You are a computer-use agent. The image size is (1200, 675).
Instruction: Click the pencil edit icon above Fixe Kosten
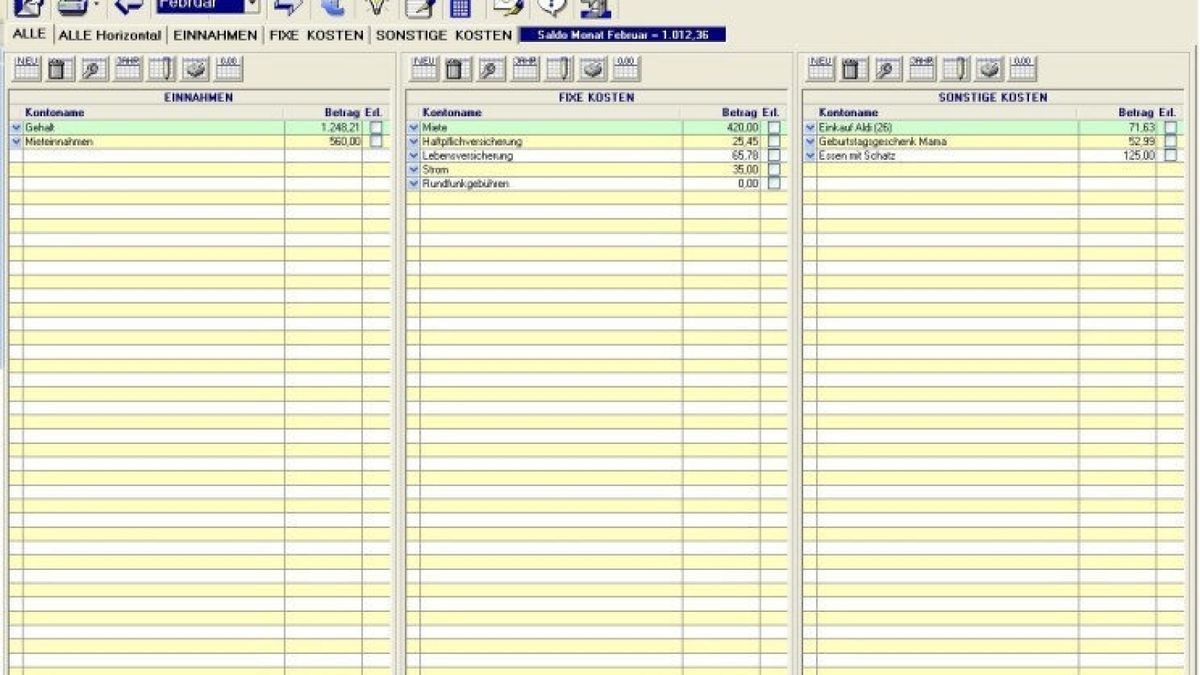559,68
